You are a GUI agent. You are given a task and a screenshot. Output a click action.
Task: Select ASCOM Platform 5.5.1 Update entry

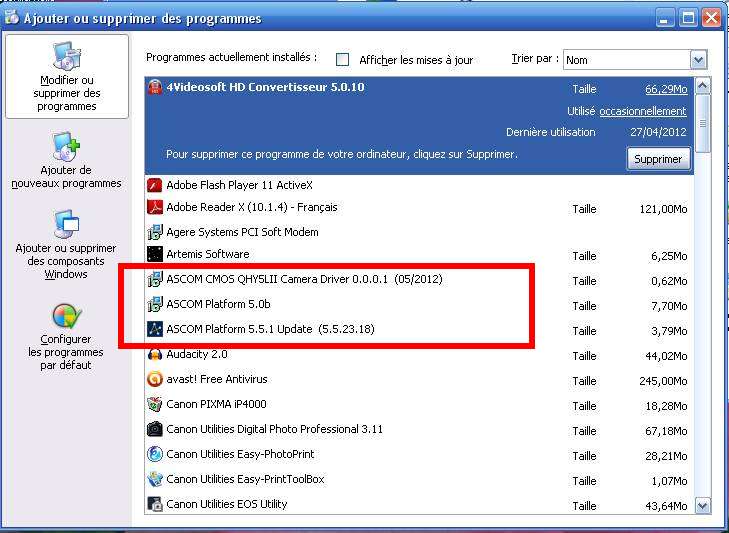point(419,329)
